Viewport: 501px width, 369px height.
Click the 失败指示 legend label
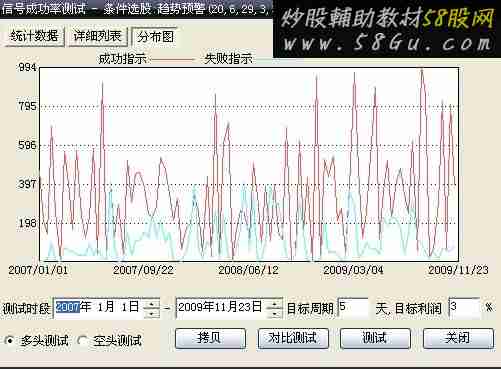coord(229,59)
